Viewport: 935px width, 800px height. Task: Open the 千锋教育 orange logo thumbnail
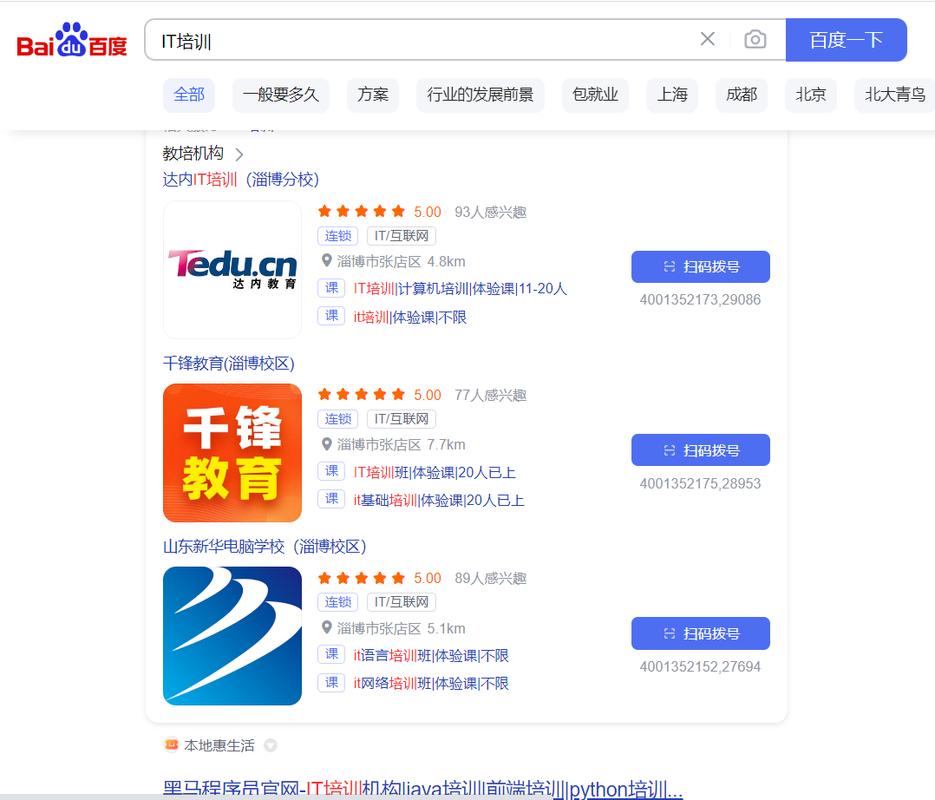coord(233,453)
